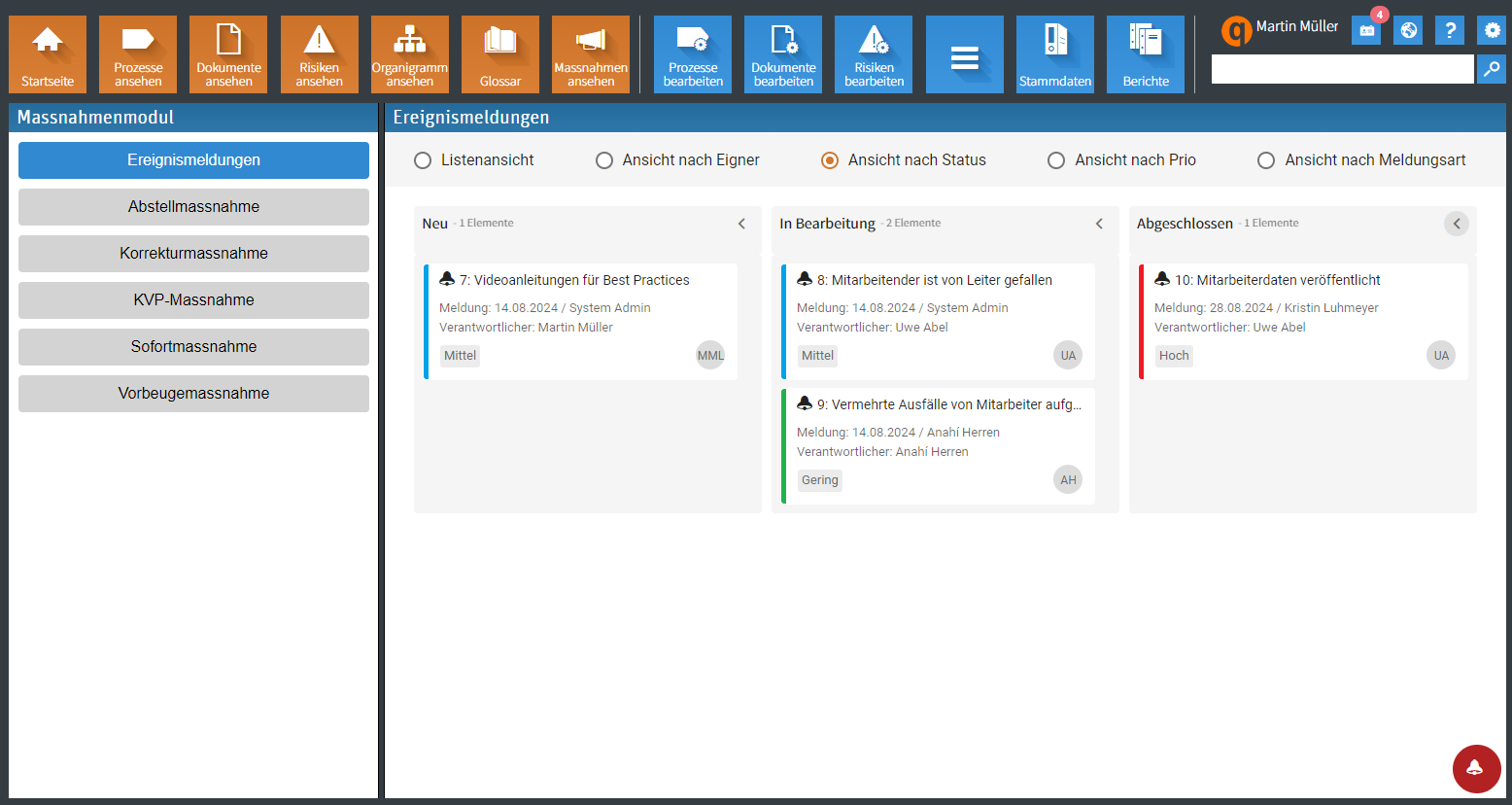The width and height of the screenshot is (1512, 805).
Task: Open Vorbeugemassnahme section
Action: tap(193, 394)
